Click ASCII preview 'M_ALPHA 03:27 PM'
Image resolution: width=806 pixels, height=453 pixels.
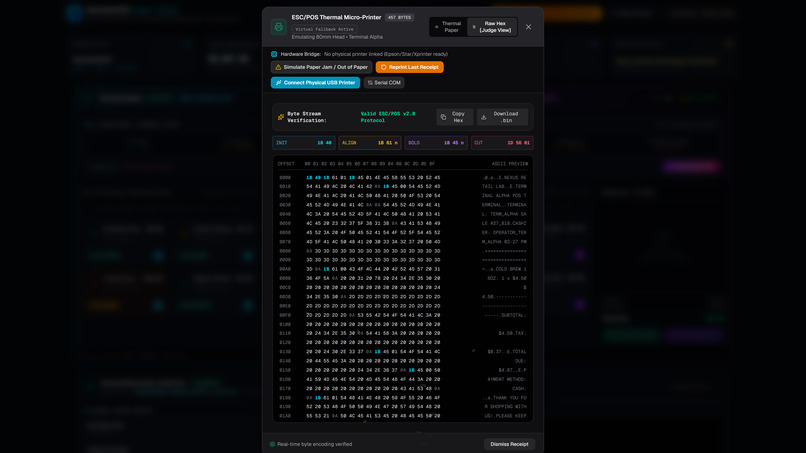(504, 242)
